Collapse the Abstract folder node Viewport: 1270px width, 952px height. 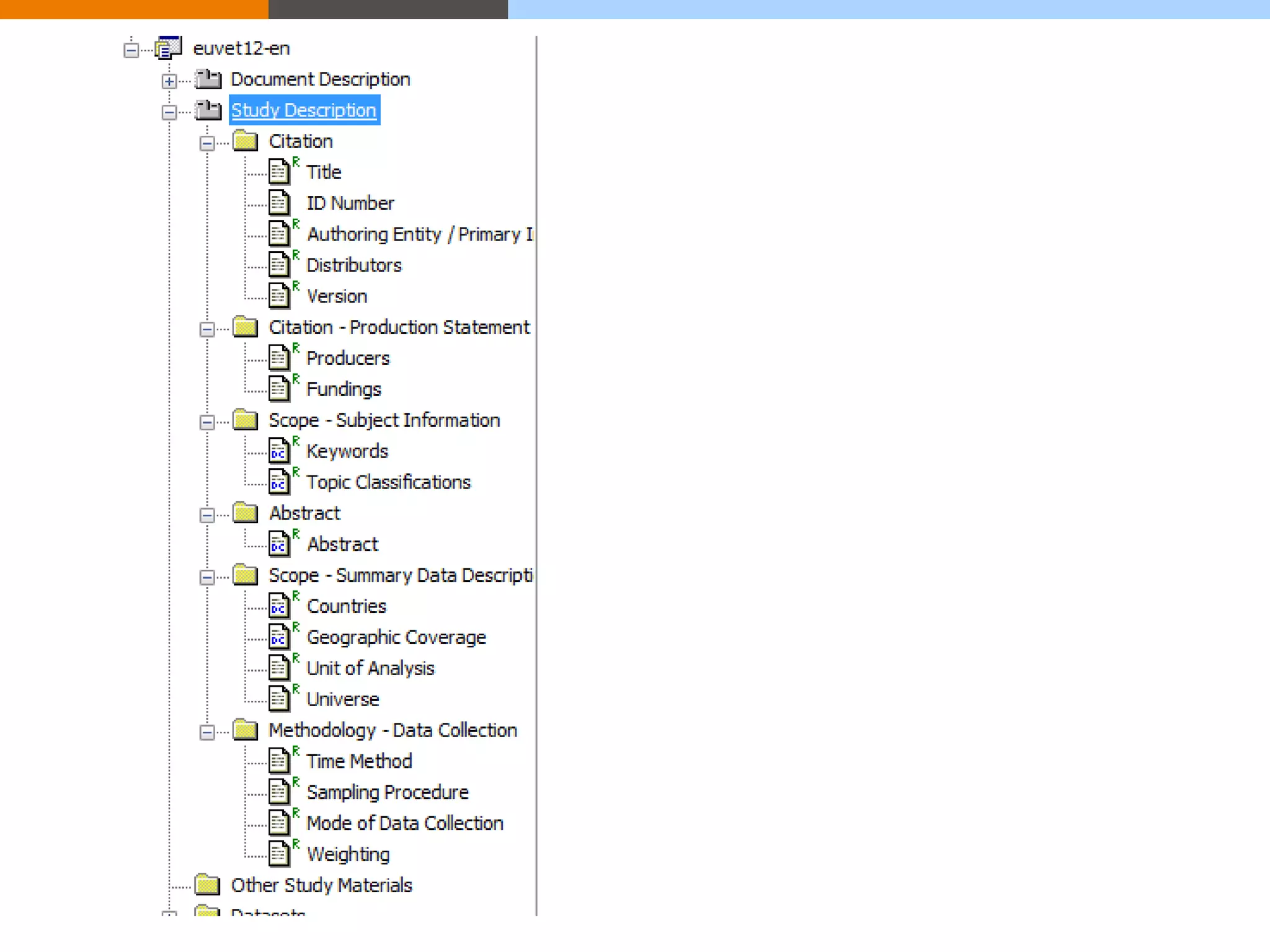click(207, 515)
